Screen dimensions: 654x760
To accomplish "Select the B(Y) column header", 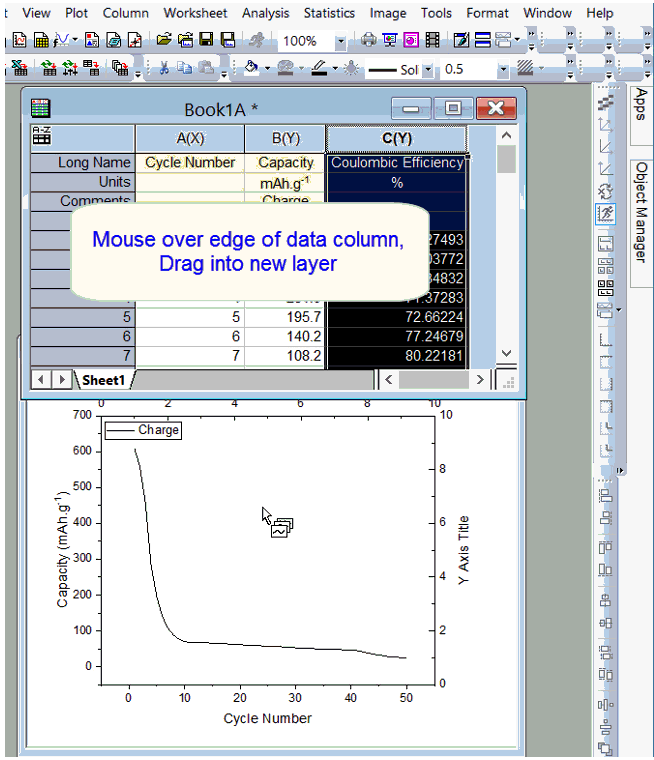I will (285, 138).
